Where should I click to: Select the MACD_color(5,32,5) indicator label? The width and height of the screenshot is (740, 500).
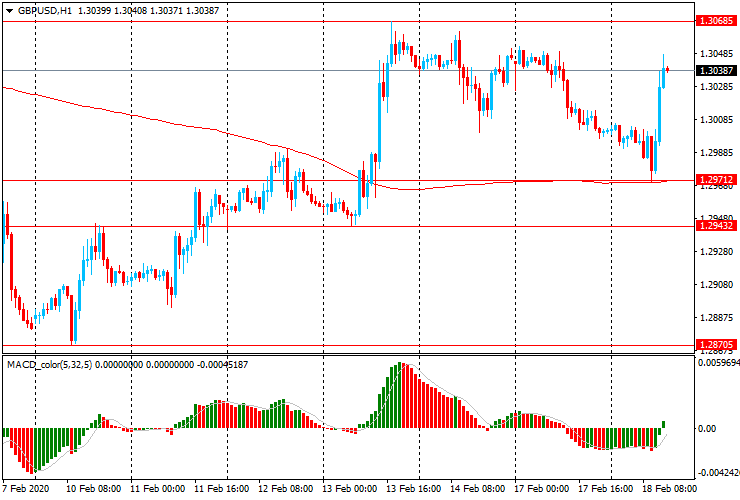click(x=50, y=364)
